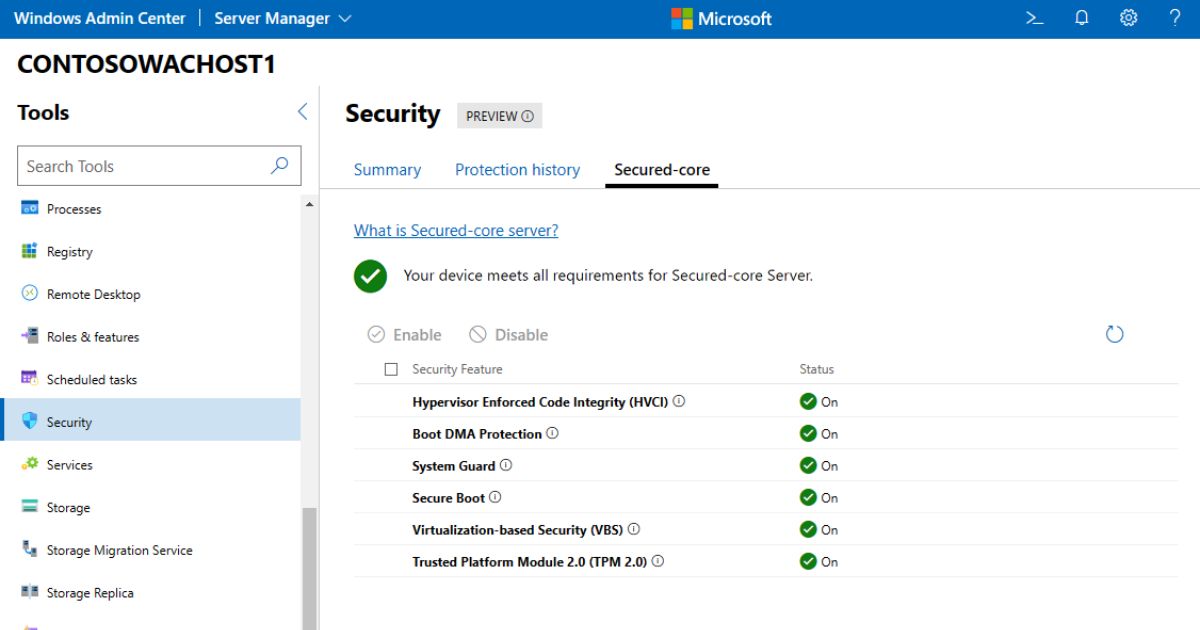Switch to the Protection history tab

pyautogui.click(x=517, y=170)
